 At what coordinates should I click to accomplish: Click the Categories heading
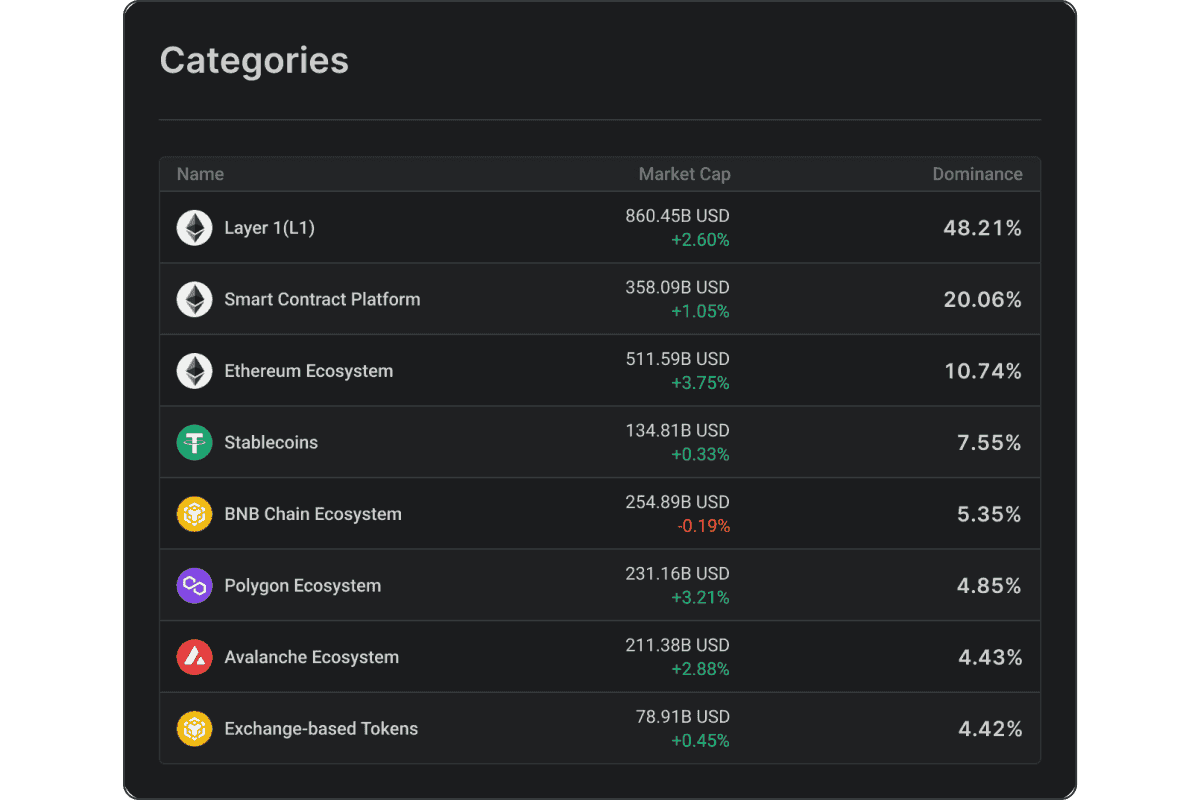point(254,60)
